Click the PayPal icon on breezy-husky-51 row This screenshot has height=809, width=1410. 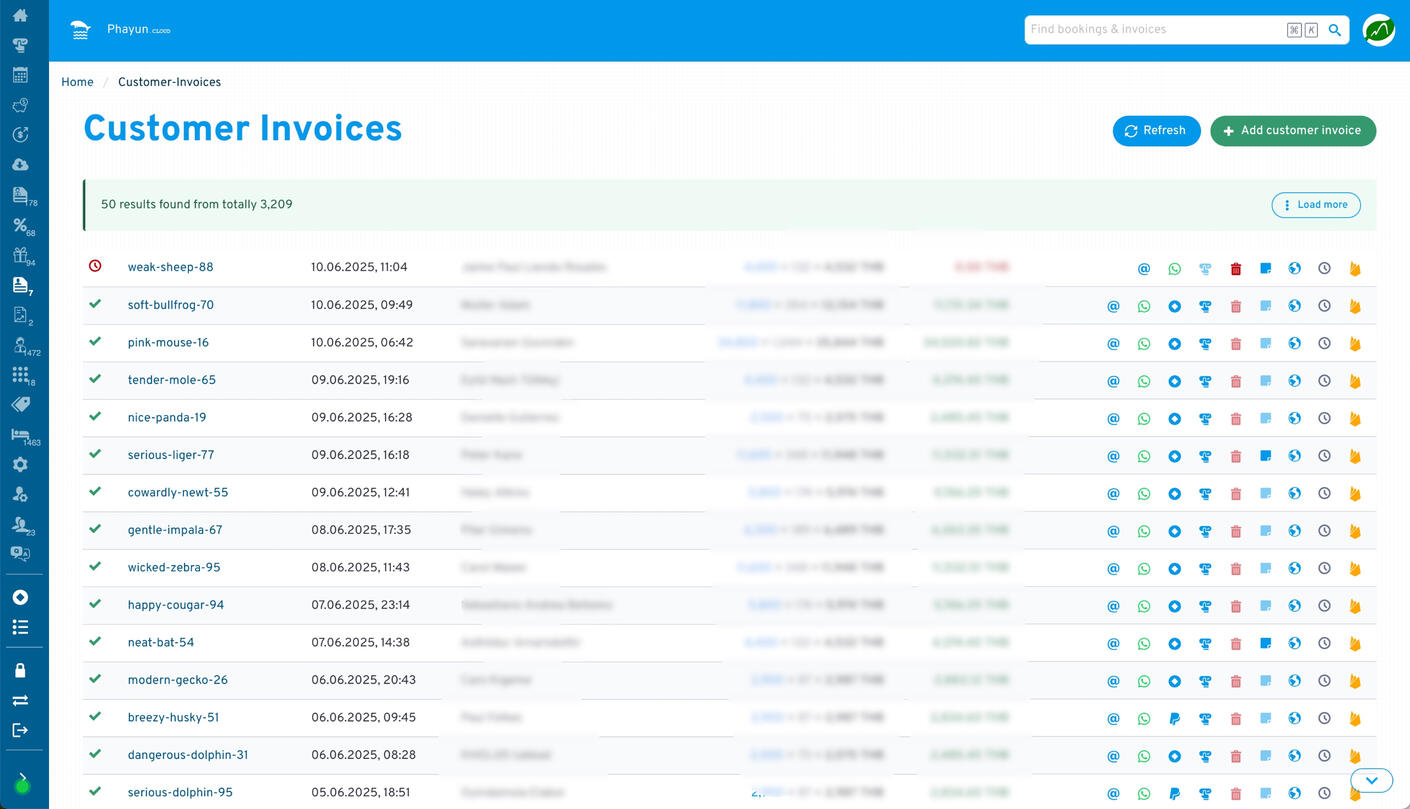tap(1174, 718)
